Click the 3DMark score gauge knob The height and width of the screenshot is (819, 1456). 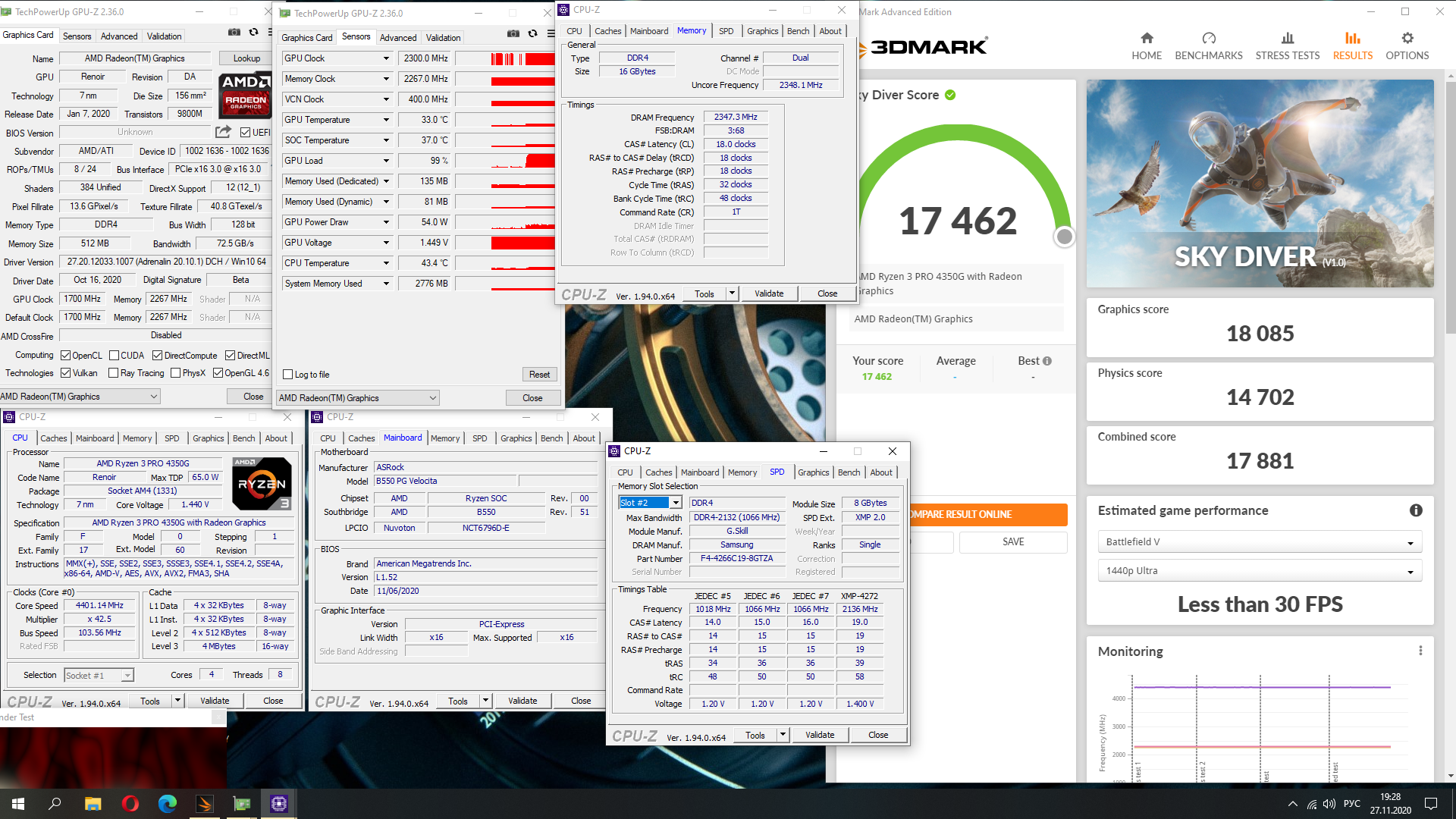tap(1064, 237)
